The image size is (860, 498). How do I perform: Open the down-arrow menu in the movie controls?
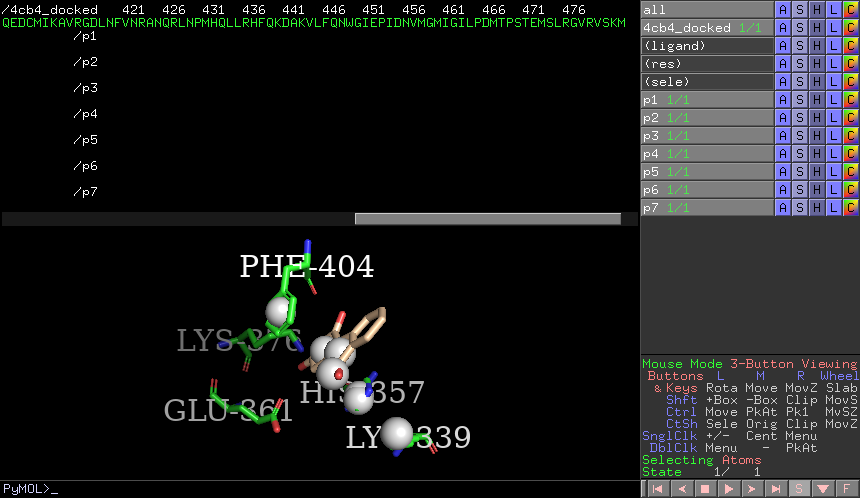click(x=823, y=489)
